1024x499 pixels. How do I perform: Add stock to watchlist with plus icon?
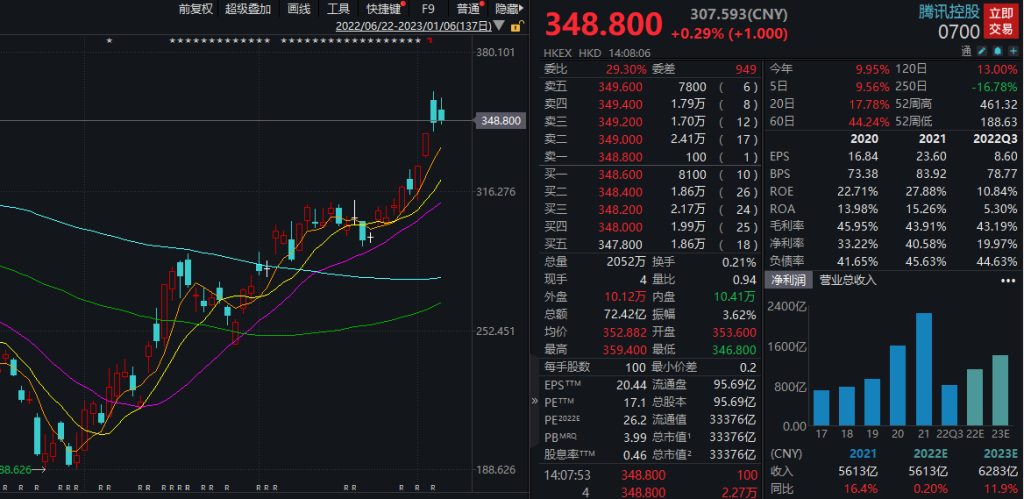1014,51
